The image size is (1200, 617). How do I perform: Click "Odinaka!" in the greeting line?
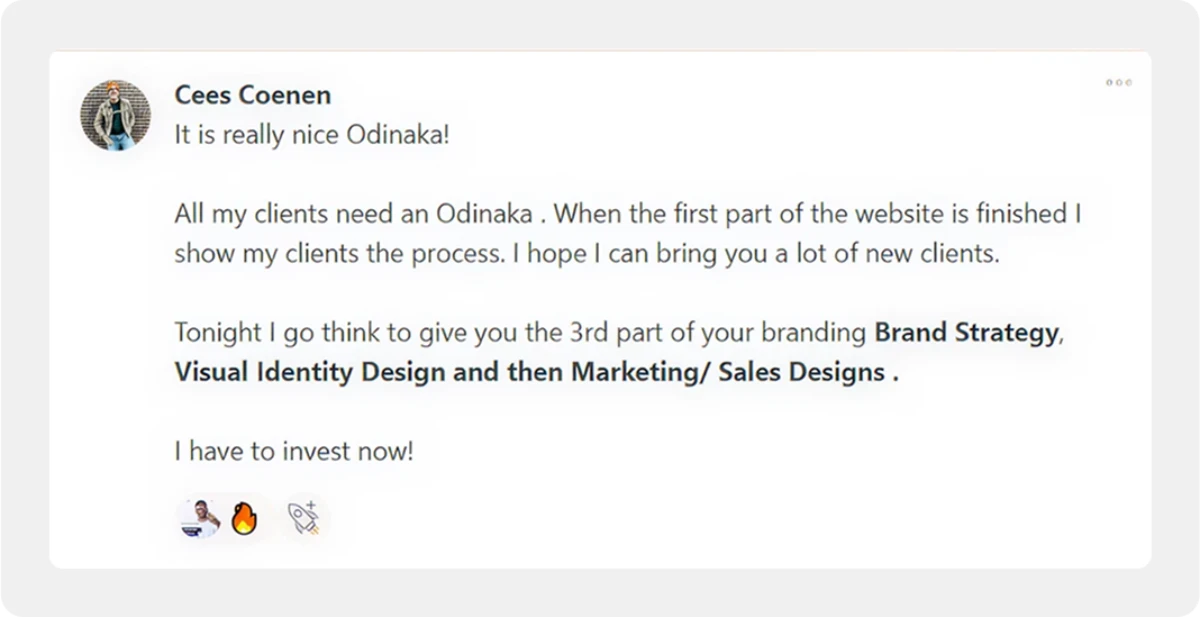[x=398, y=134]
